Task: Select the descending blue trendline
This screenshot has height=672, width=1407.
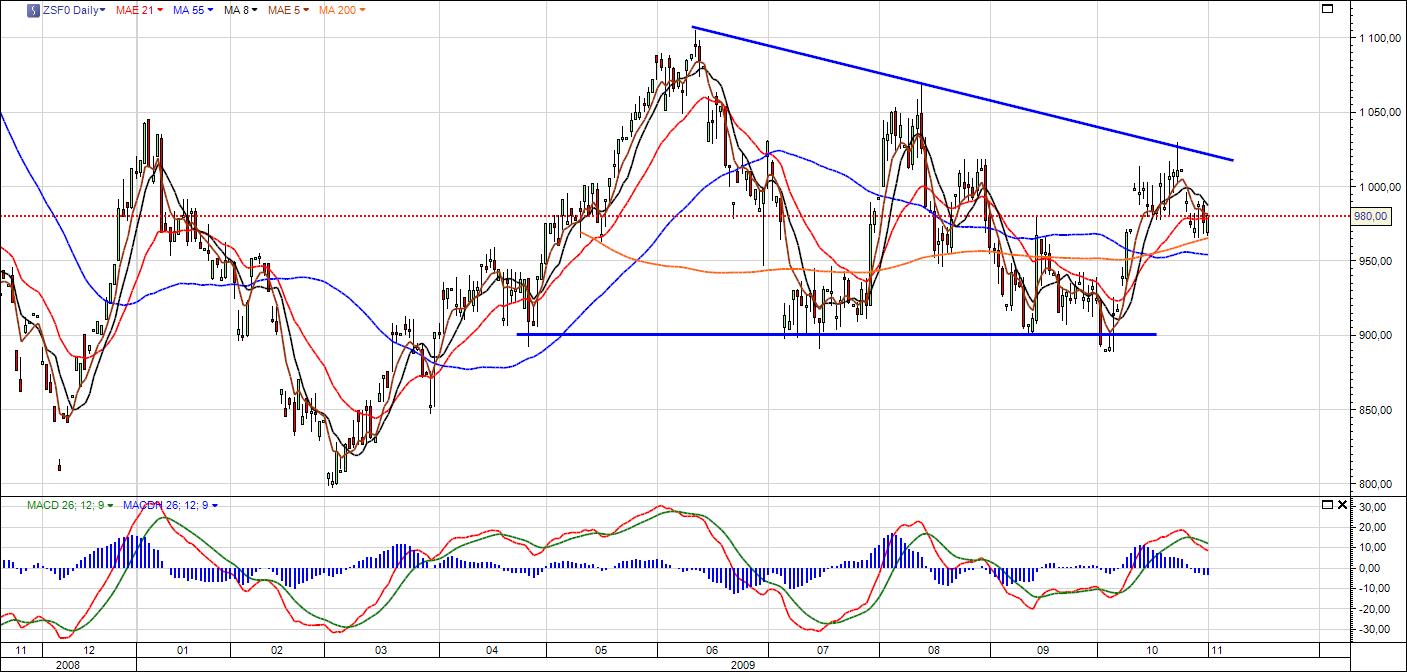Action: tap(960, 94)
